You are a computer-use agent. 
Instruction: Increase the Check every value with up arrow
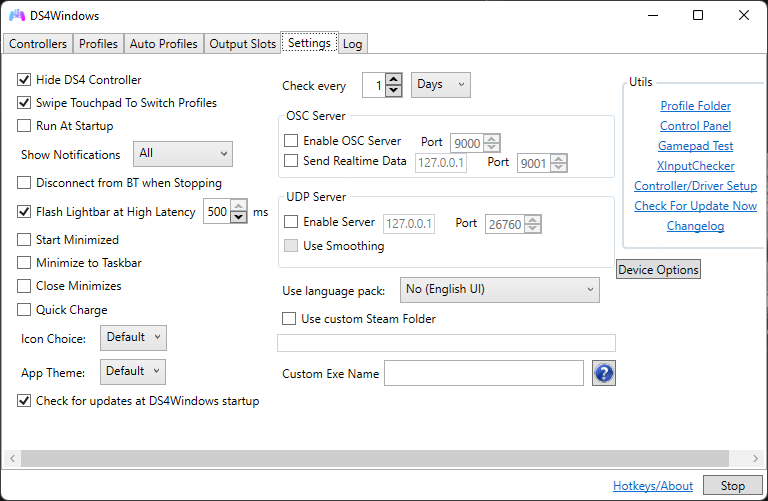(394, 79)
